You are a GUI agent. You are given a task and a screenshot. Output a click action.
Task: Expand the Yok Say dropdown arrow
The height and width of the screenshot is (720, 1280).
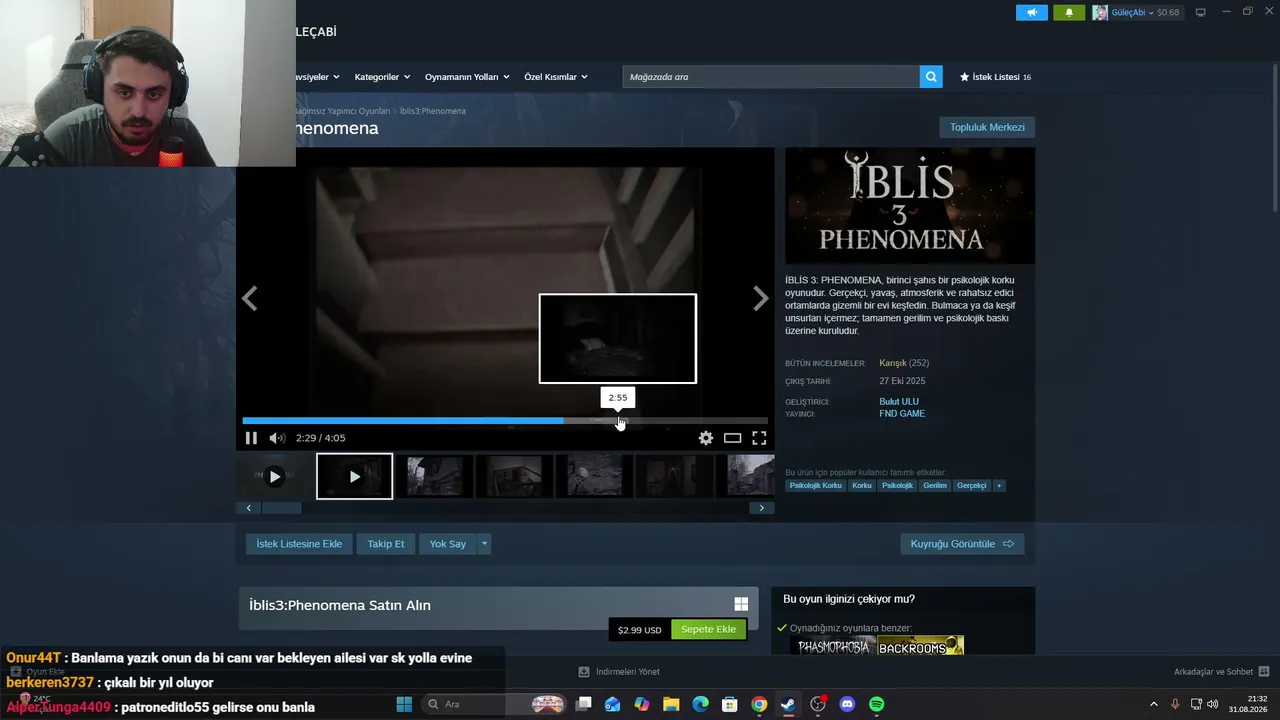point(484,544)
